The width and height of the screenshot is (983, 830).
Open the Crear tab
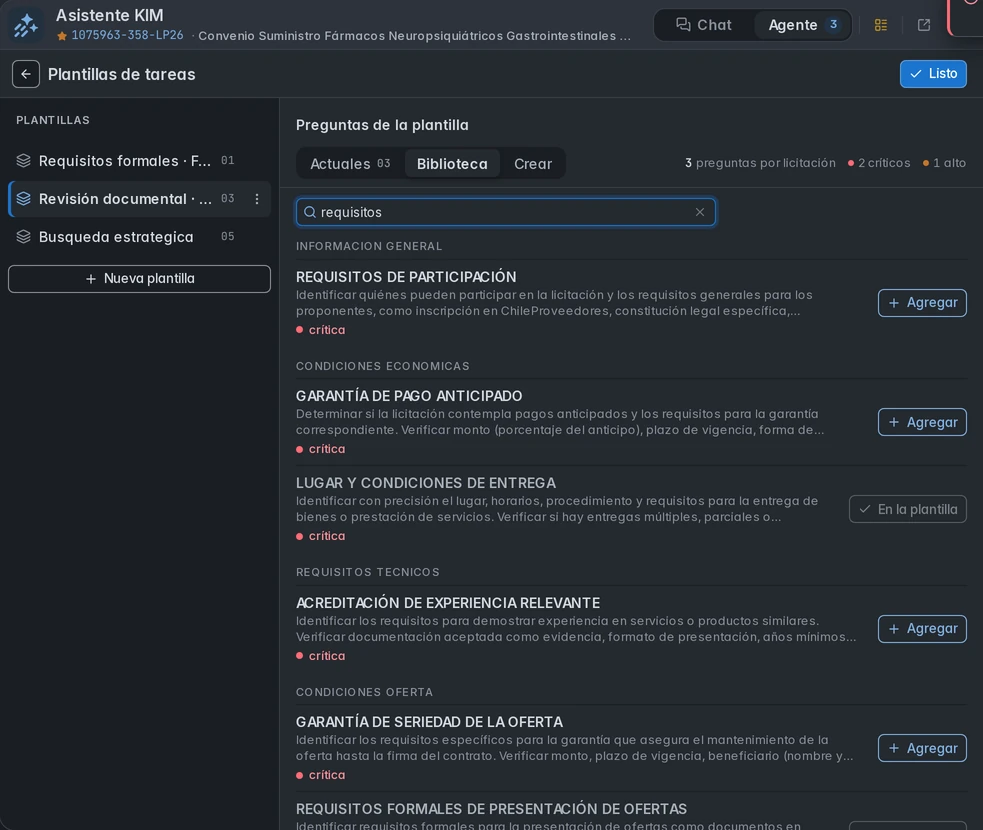pos(533,164)
